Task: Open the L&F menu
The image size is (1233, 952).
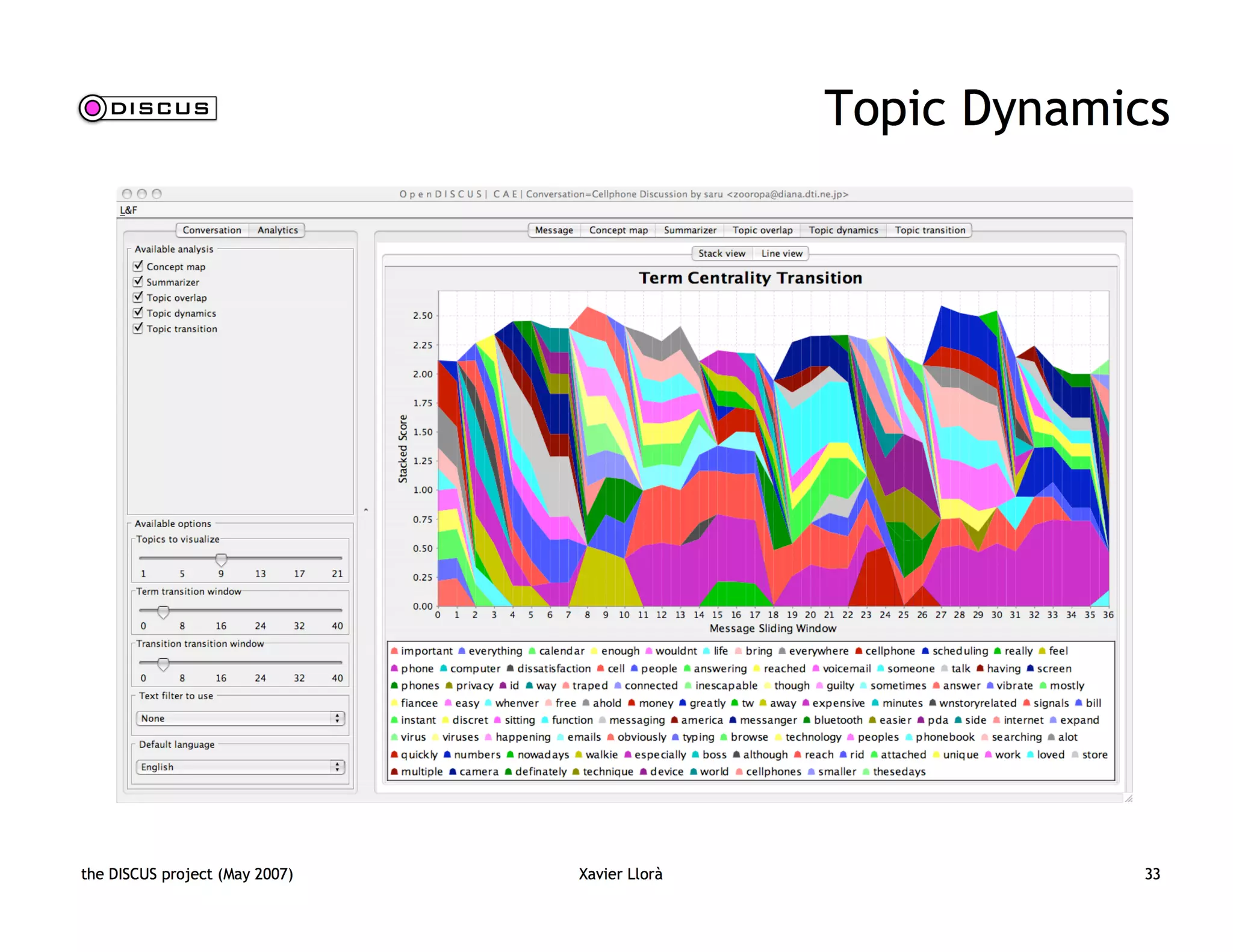Action: (x=128, y=210)
